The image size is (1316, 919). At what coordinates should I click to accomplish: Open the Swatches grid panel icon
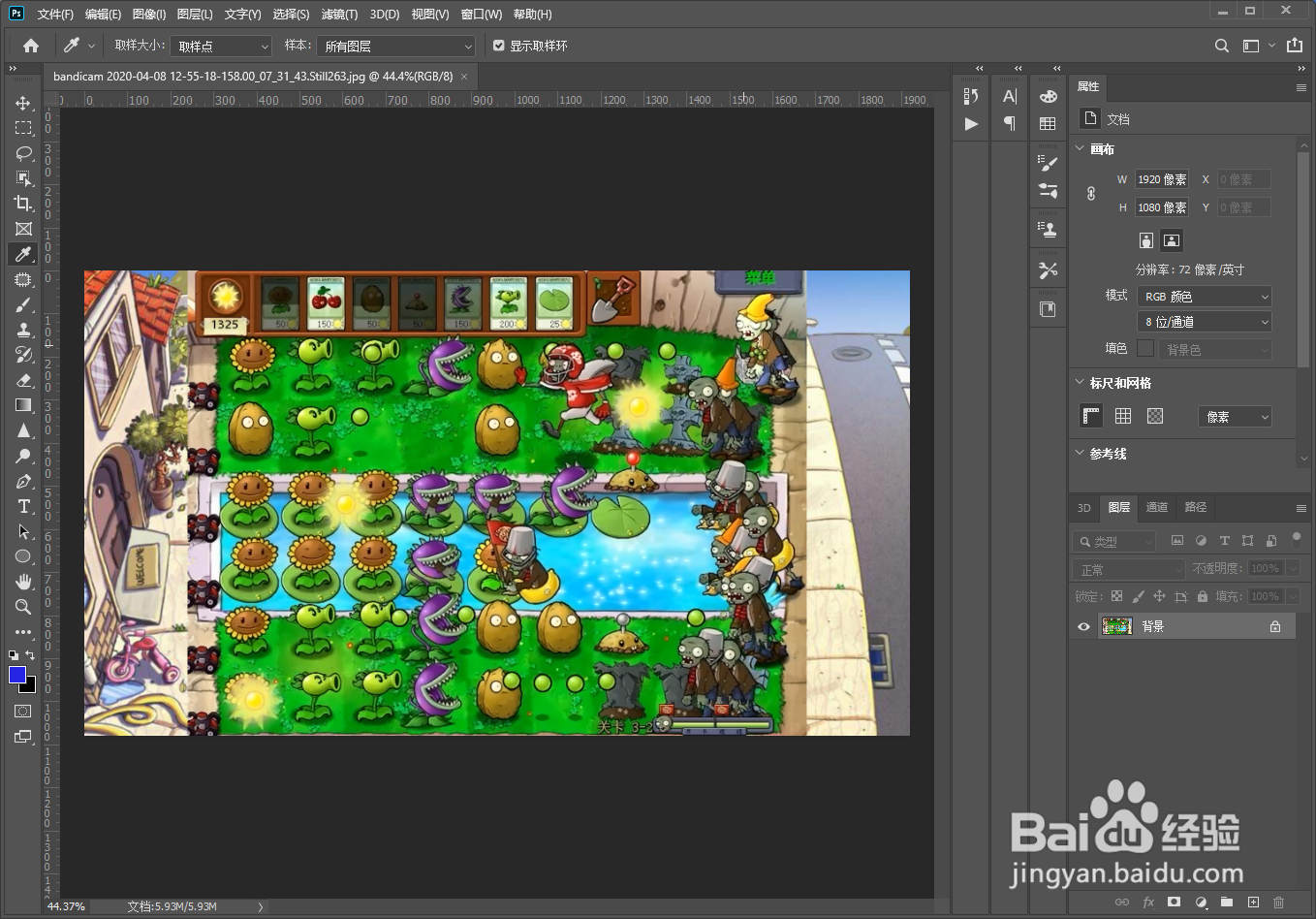1048,124
